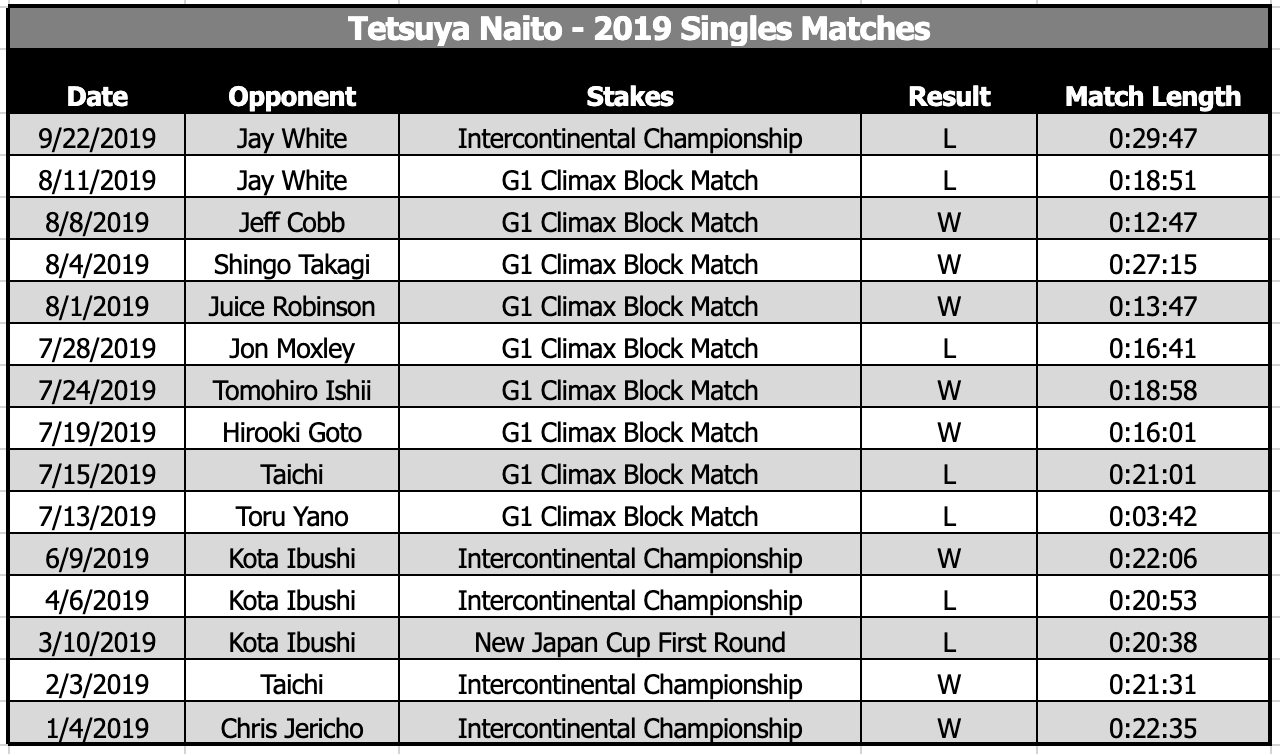
Task: Select the Shingo Takagi cell
Action: pos(292,264)
